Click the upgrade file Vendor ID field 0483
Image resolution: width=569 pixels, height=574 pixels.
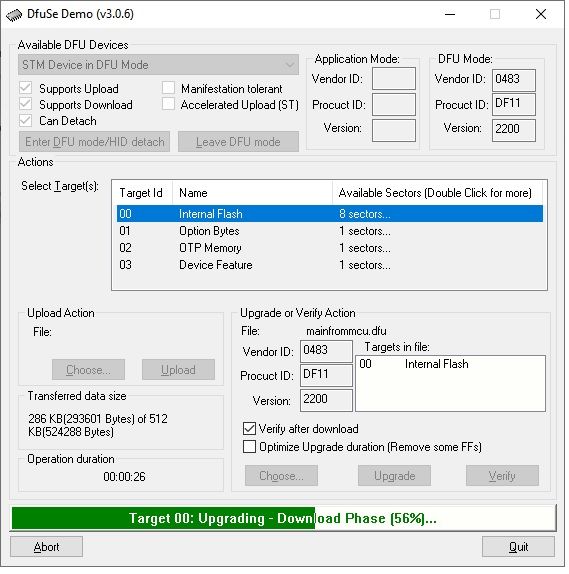point(326,351)
